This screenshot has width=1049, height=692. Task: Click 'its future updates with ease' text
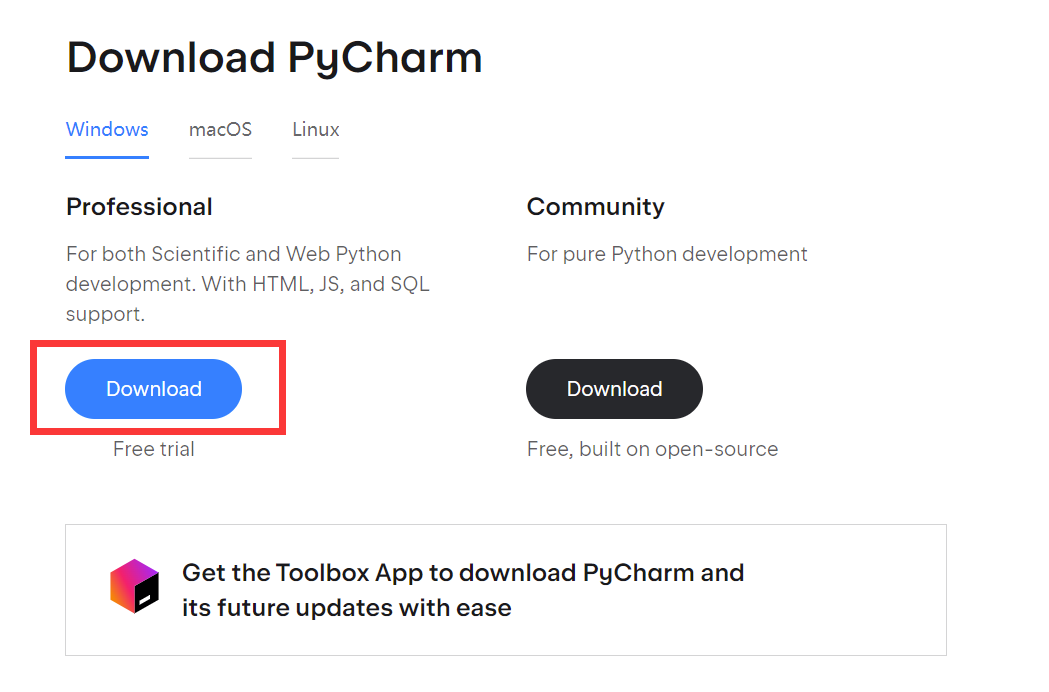346,607
